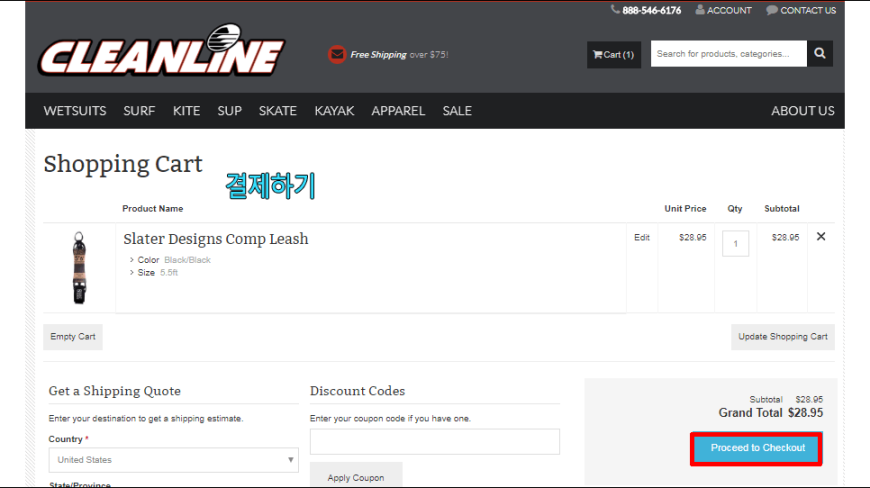The width and height of the screenshot is (870, 488).
Task: Click the Unit Price $28.95 cell
Action: pyautogui.click(x=692, y=237)
